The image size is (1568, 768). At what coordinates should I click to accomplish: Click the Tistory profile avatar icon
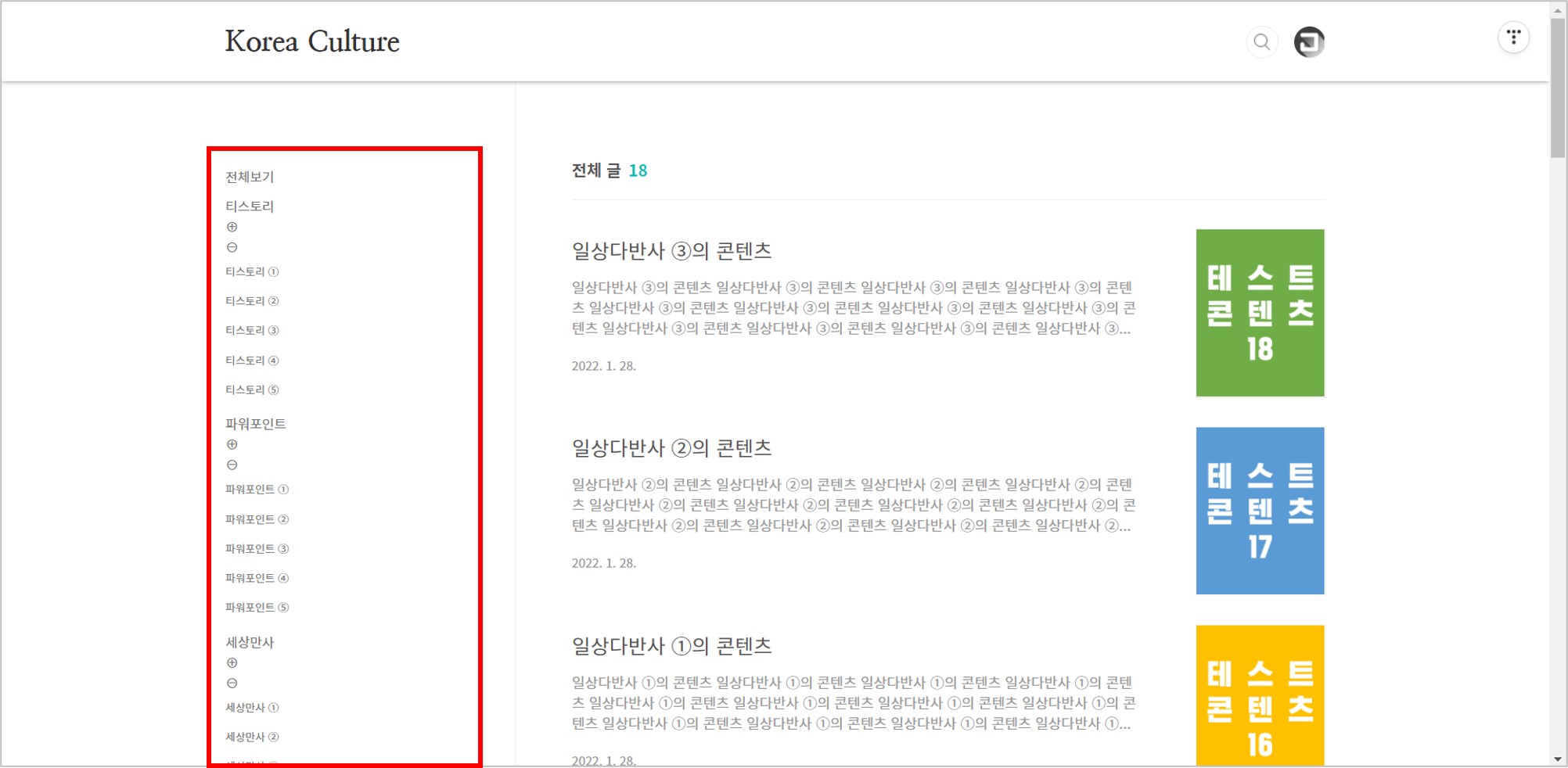[x=1309, y=41]
